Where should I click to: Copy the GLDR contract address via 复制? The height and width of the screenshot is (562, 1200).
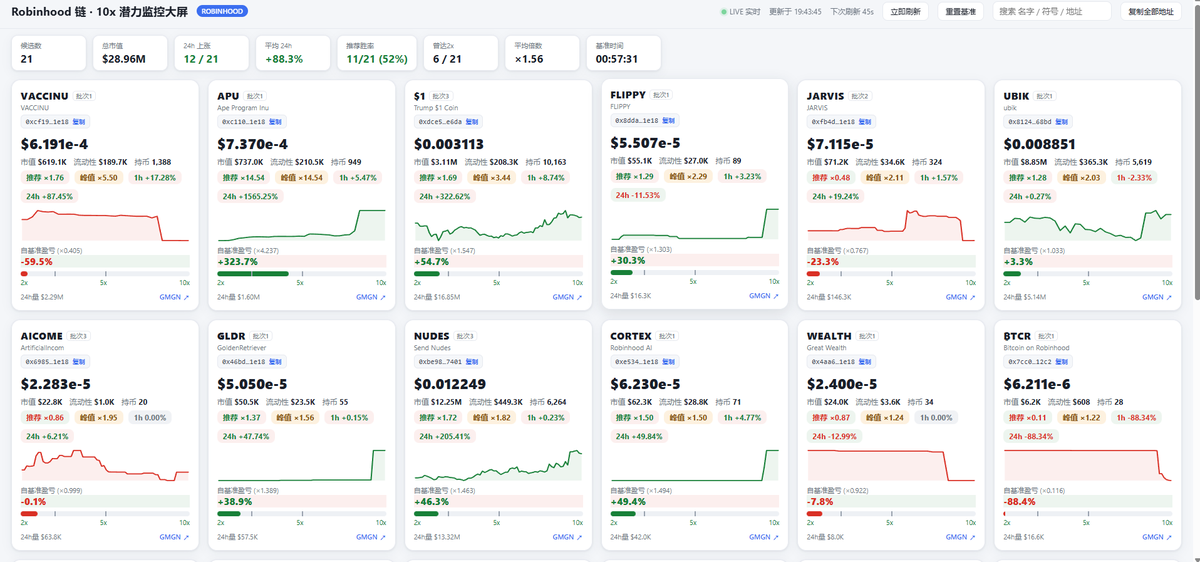pos(277,361)
